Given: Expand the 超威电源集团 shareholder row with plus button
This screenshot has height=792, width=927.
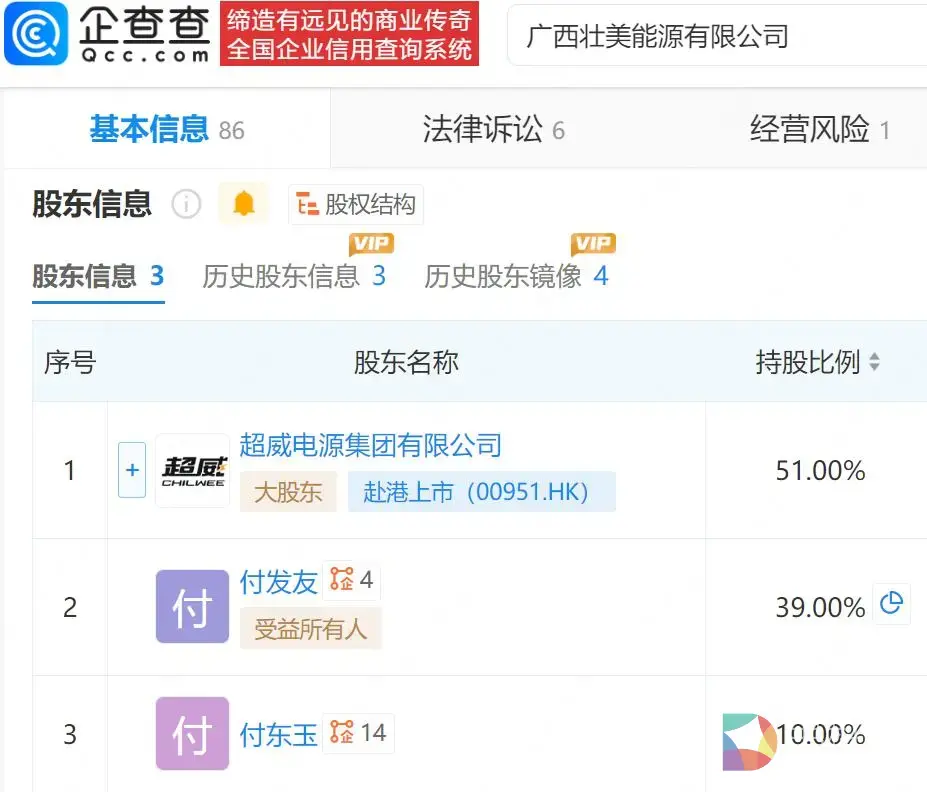Looking at the screenshot, I should tap(132, 470).
